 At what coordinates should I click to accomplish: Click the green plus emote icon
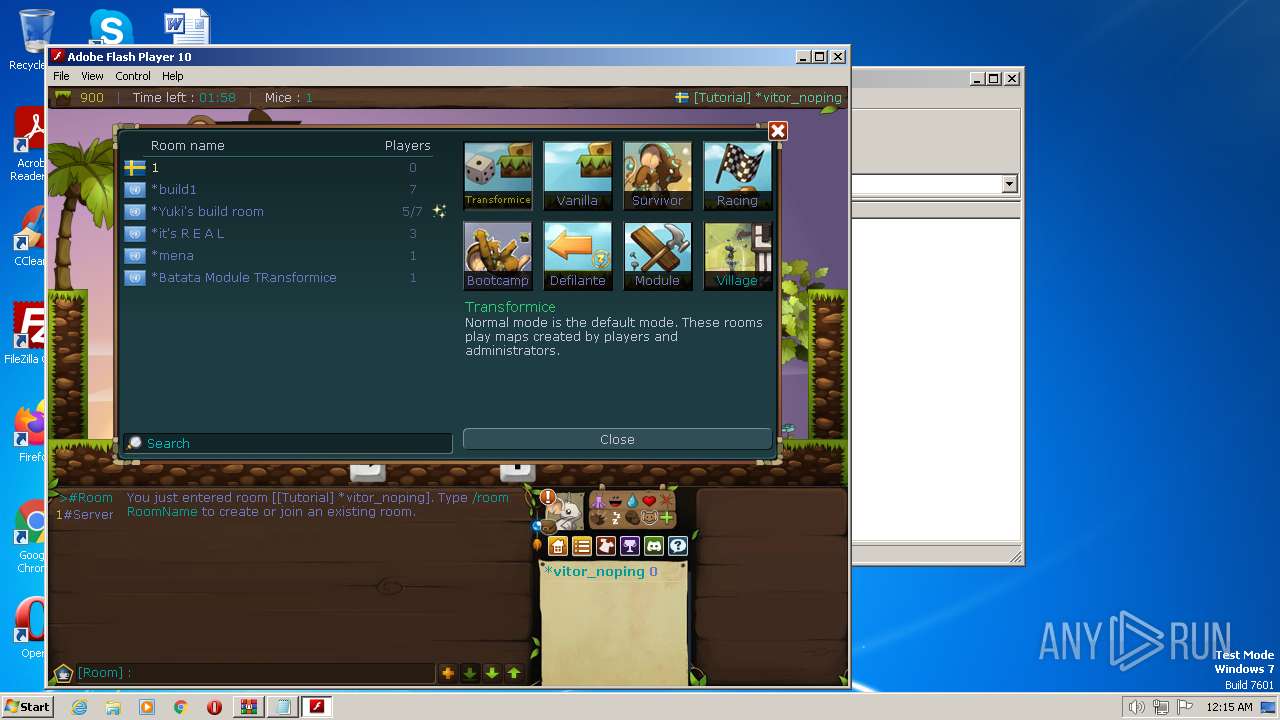pos(666,518)
